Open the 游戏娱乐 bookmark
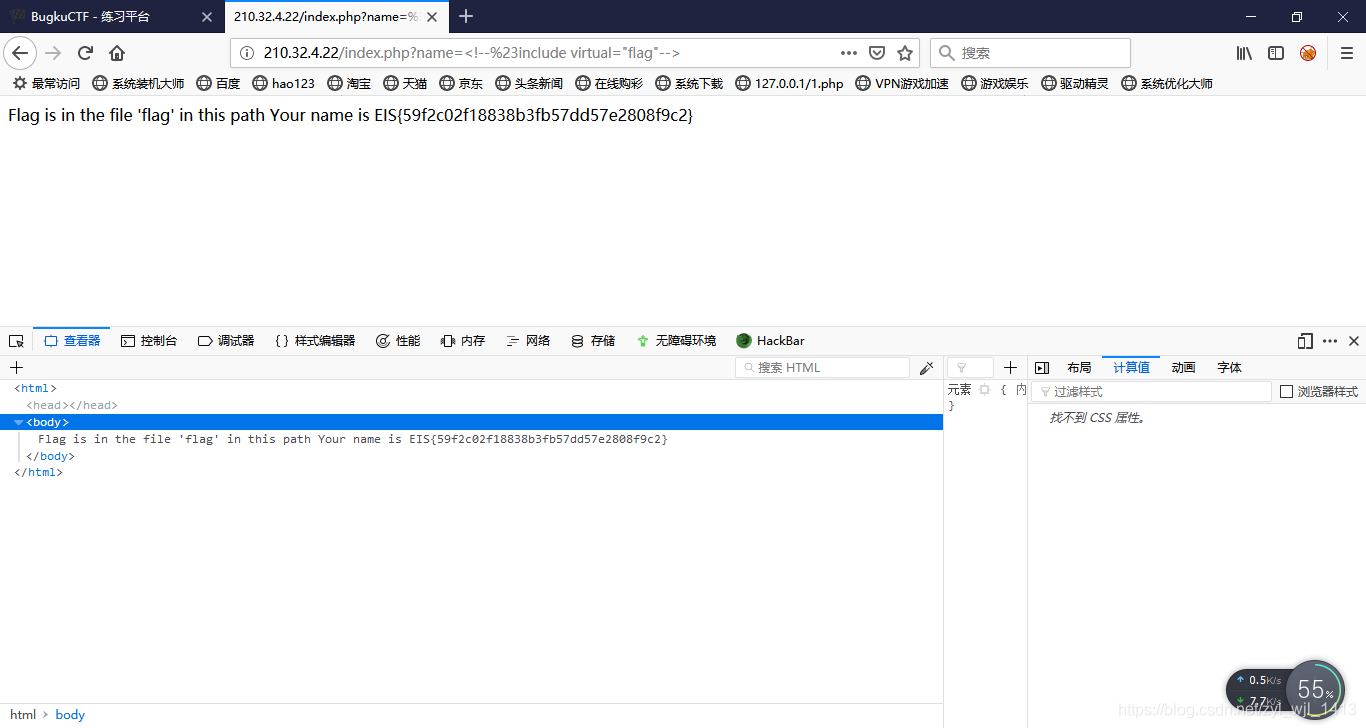The height and width of the screenshot is (728, 1366). 995,83
